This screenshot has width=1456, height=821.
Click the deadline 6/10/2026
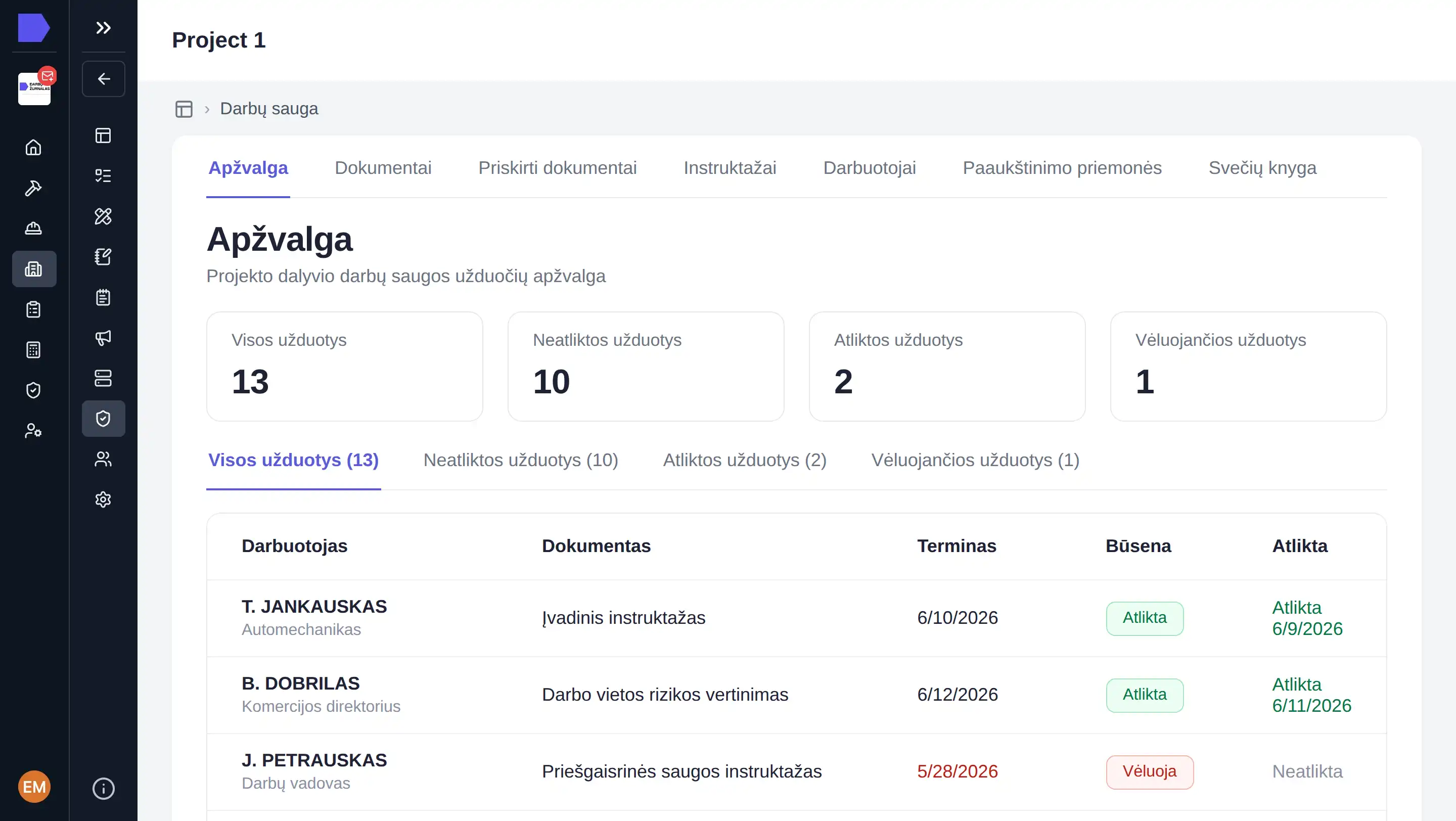pos(958,618)
